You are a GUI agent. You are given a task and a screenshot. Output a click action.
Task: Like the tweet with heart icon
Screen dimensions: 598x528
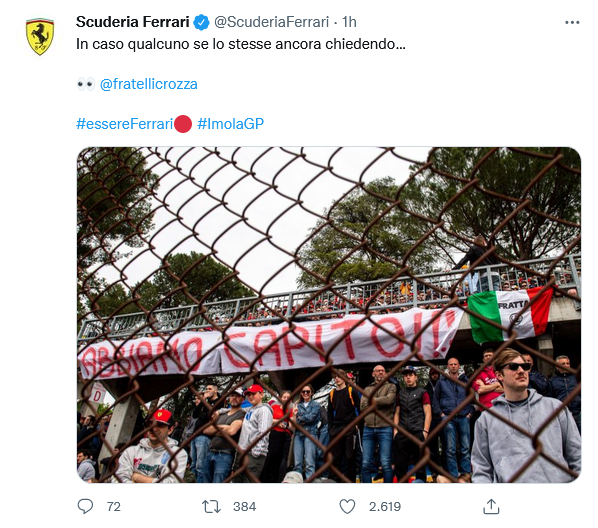pos(347,507)
